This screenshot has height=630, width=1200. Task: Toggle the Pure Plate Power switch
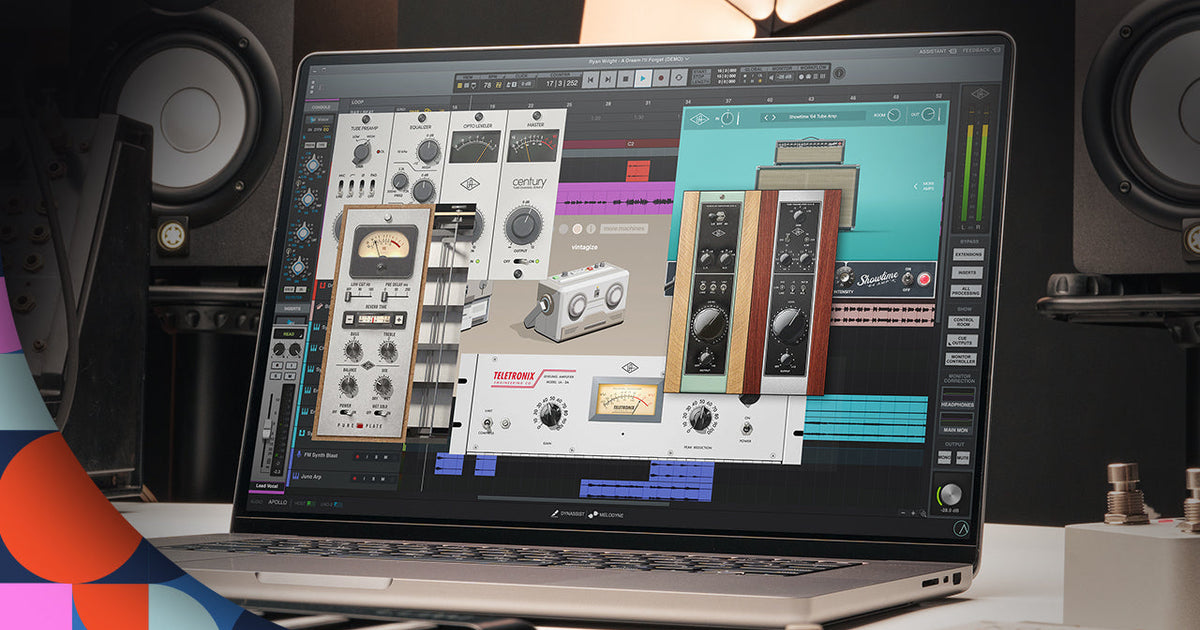(346, 412)
